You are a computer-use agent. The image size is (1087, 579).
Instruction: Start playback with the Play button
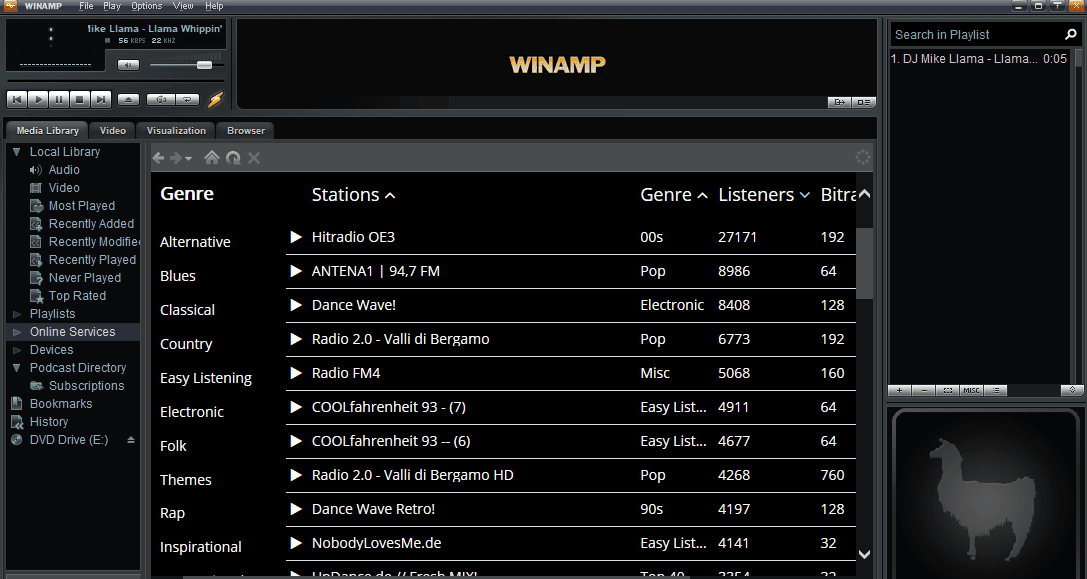coord(38,100)
